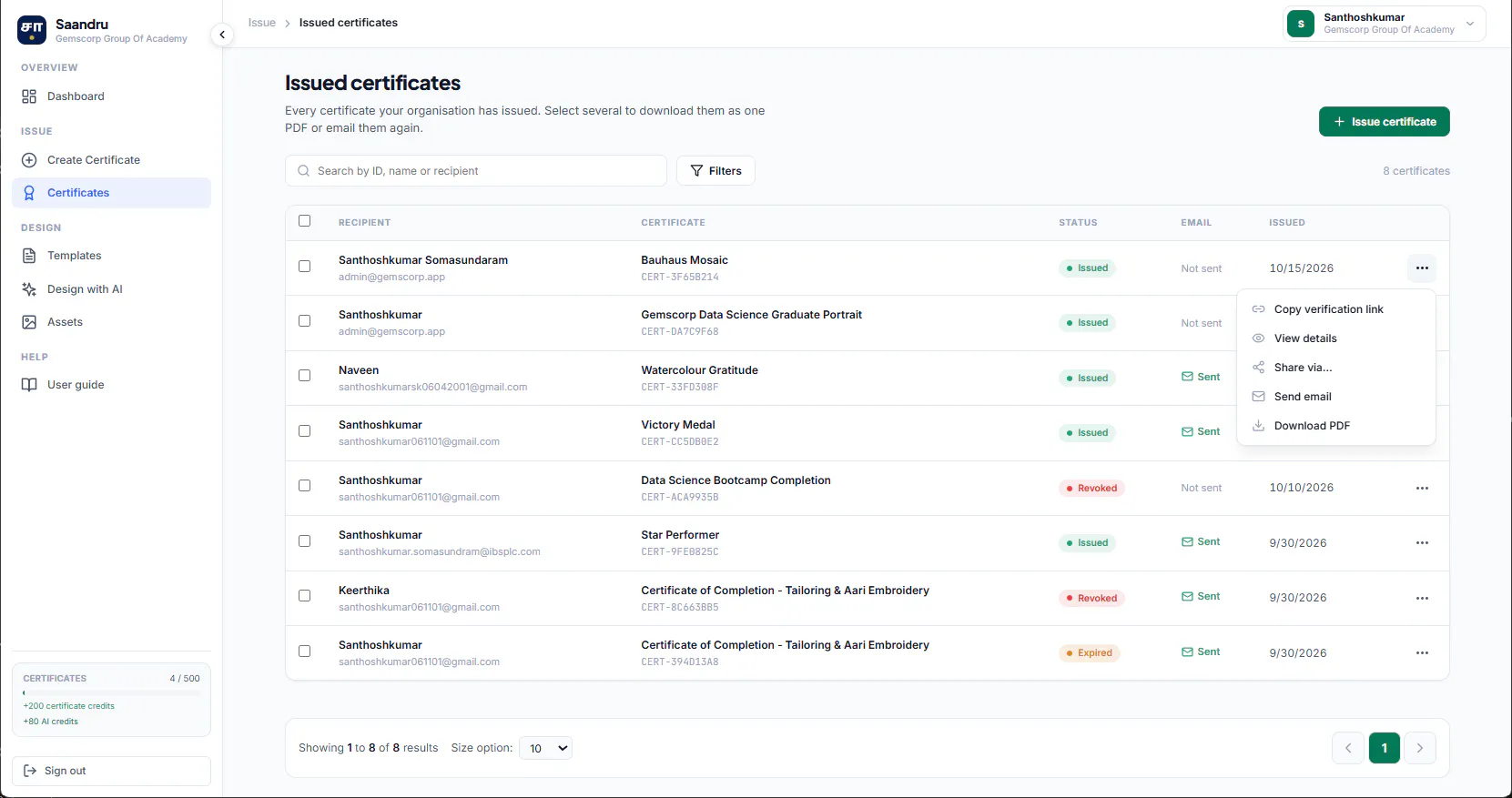Open the Templates section

tap(111, 256)
